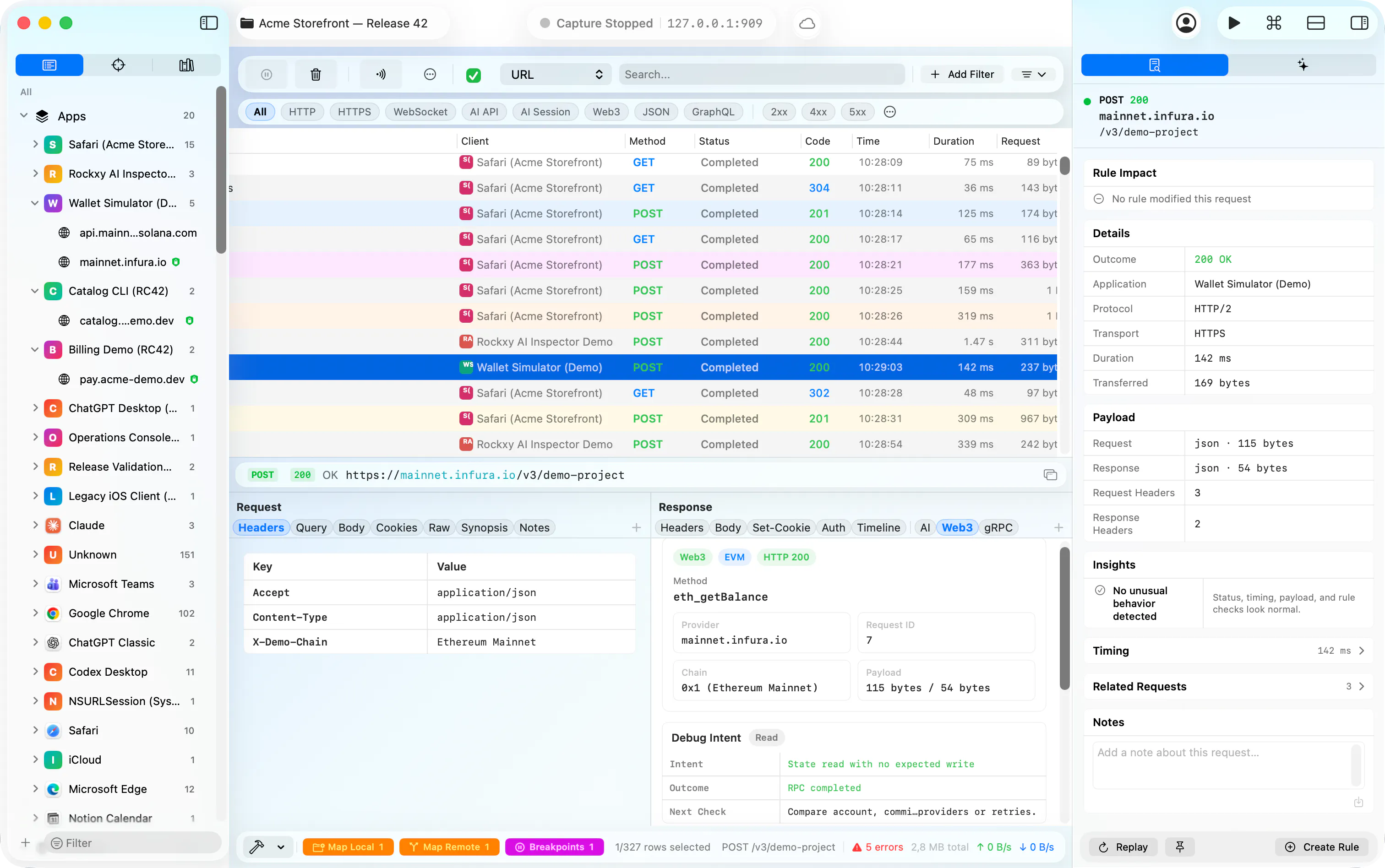
Task: Open the mainnet.infura.io link in URL bar
Action: tap(458, 475)
